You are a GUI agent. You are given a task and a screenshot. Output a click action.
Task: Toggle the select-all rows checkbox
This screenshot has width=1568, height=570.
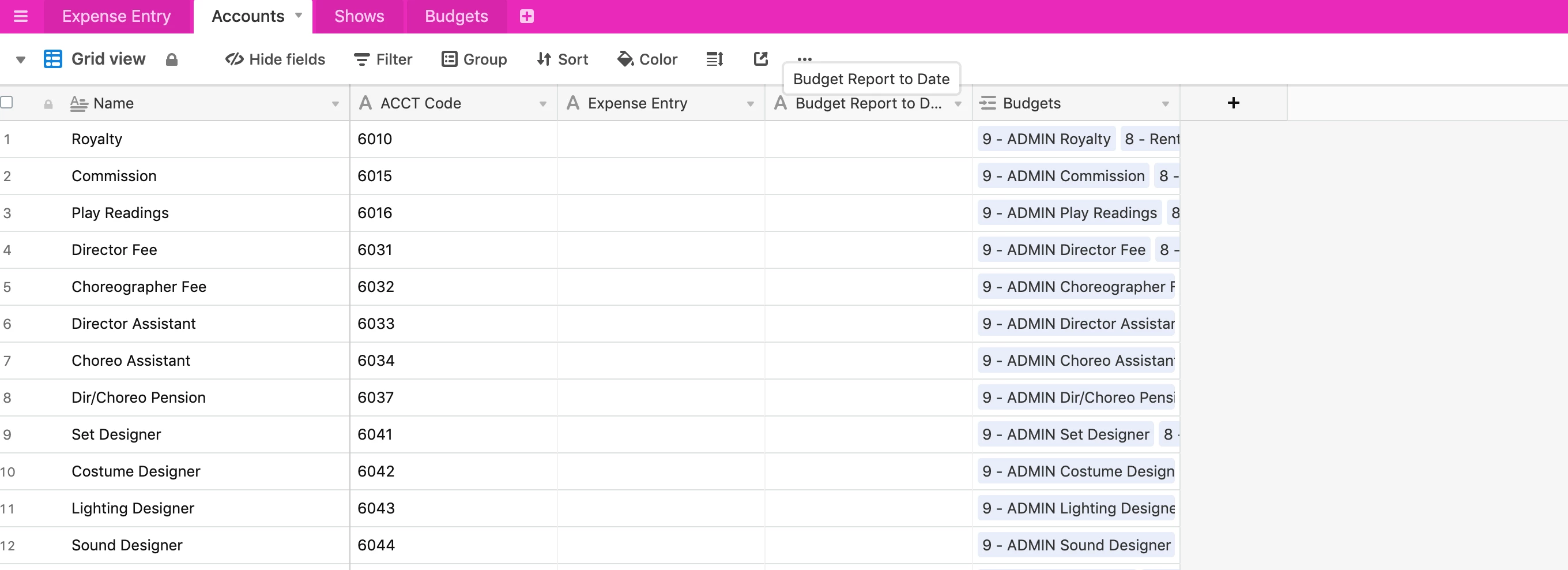tap(7, 102)
